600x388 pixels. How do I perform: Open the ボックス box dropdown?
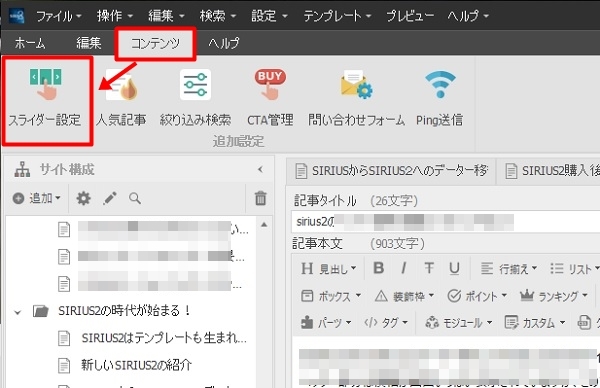331,296
